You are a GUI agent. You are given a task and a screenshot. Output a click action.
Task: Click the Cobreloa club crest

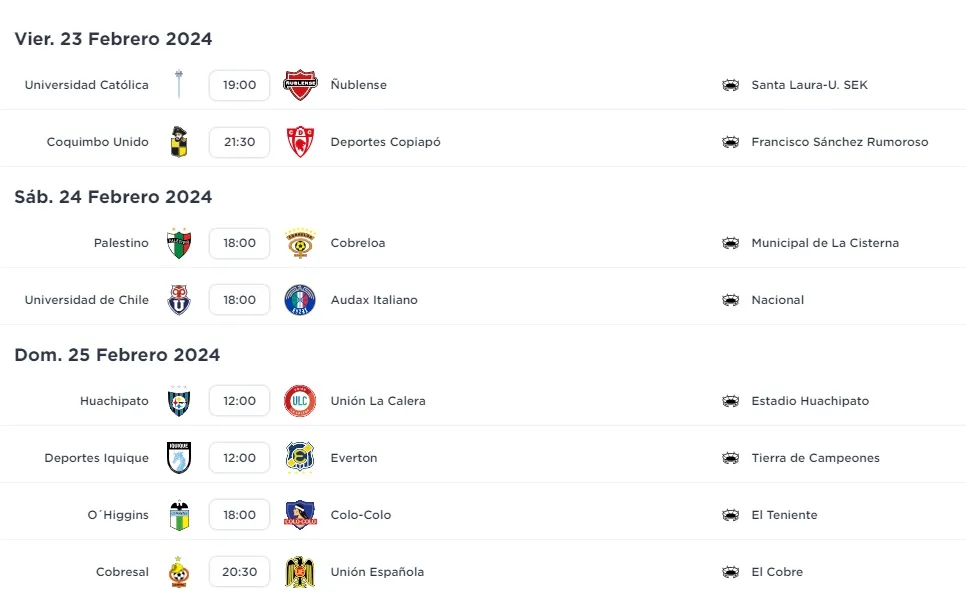click(300, 243)
